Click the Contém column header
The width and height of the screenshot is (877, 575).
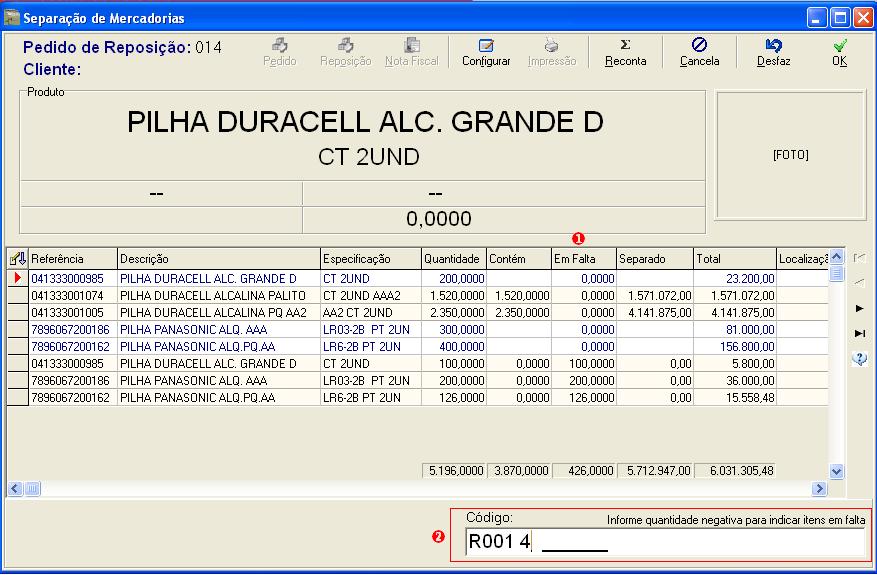coord(519,258)
